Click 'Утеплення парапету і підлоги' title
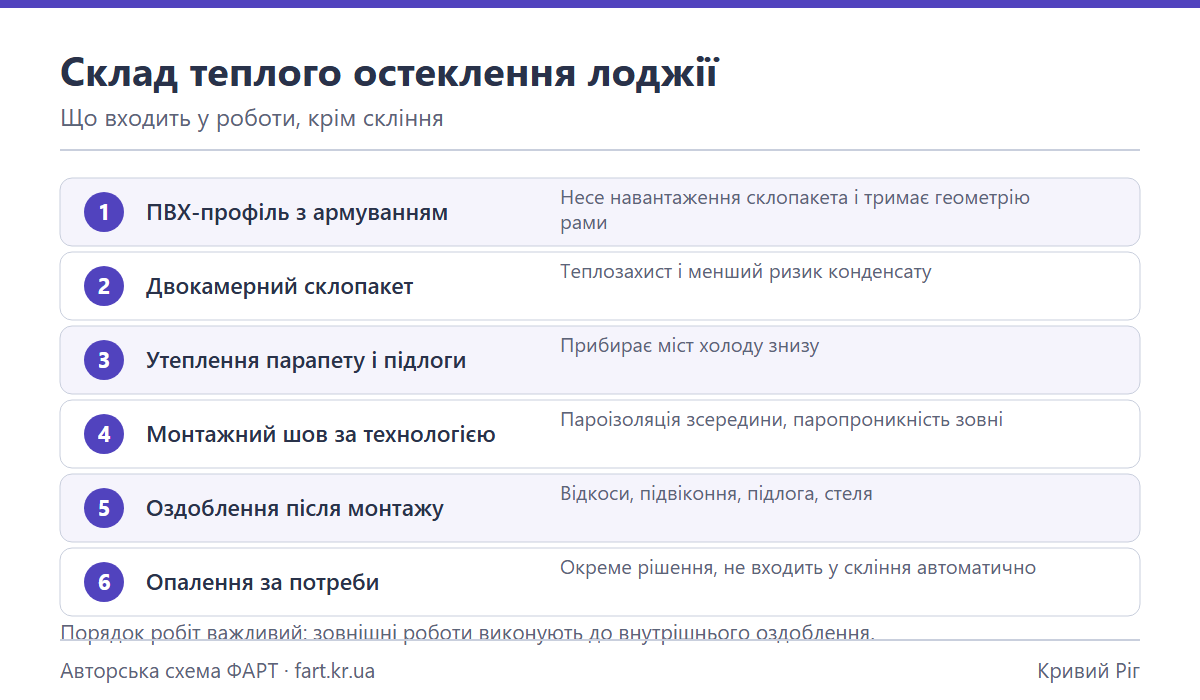This screenshot has width=1200, height=700. (306, 361)
